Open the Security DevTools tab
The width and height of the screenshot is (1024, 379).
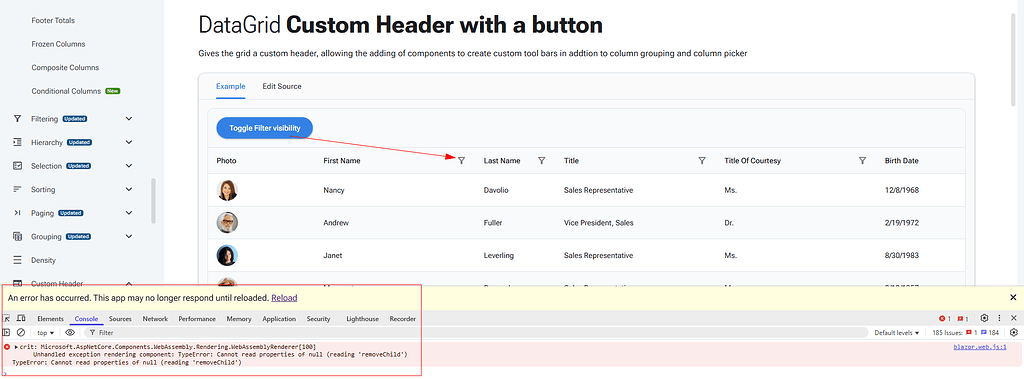pos(319,319)
